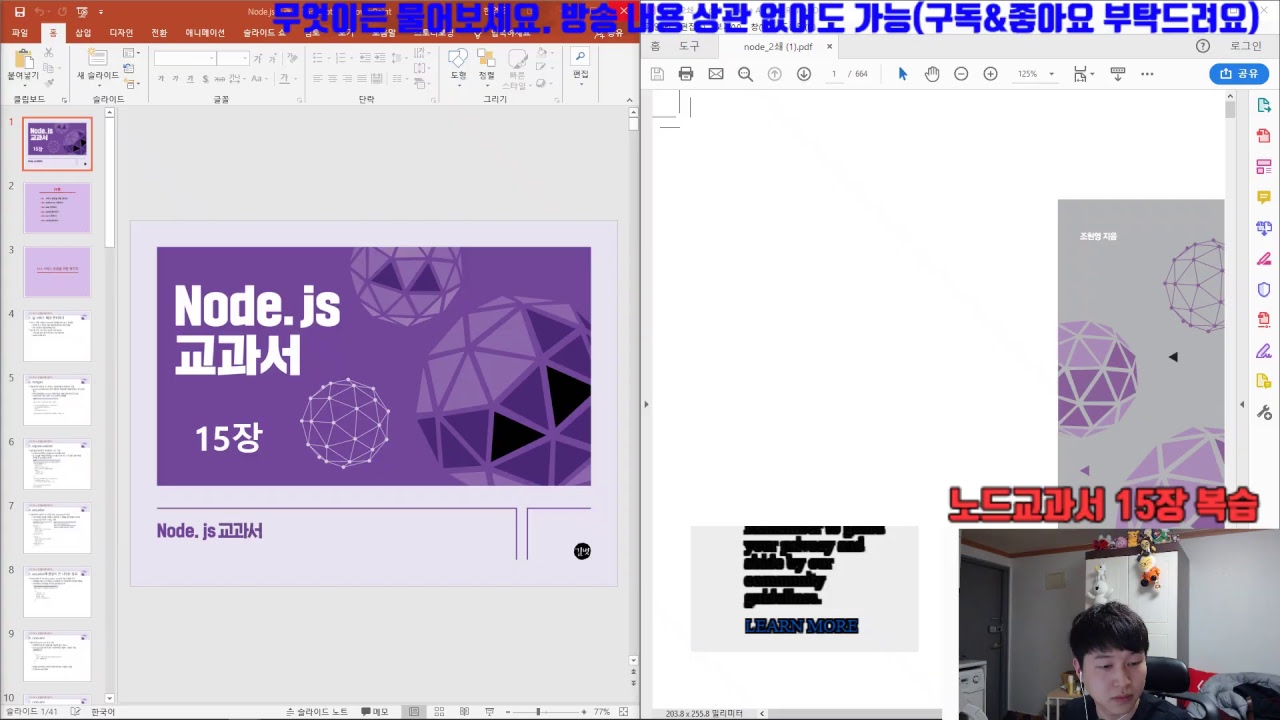Open the more tools wrench in Acrobat sidebar
This screenshot has height=720, width=1280.
[x=1264, y=412]
